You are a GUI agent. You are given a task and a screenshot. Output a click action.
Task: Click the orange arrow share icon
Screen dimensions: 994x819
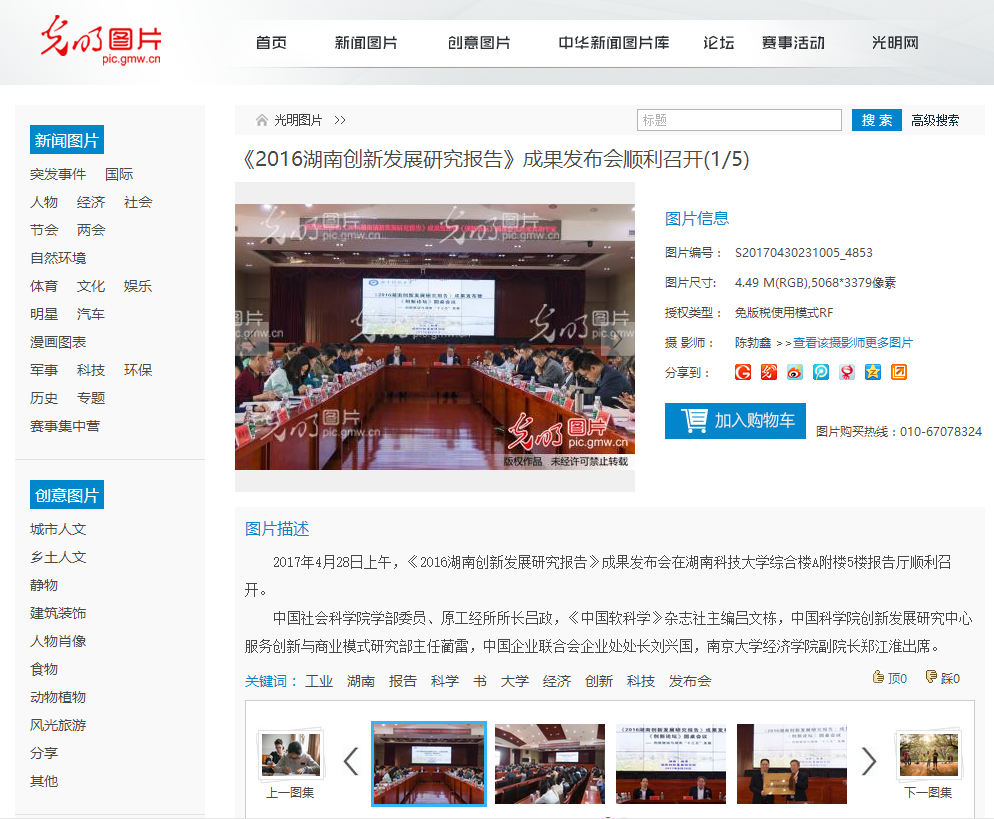(899, 372)
